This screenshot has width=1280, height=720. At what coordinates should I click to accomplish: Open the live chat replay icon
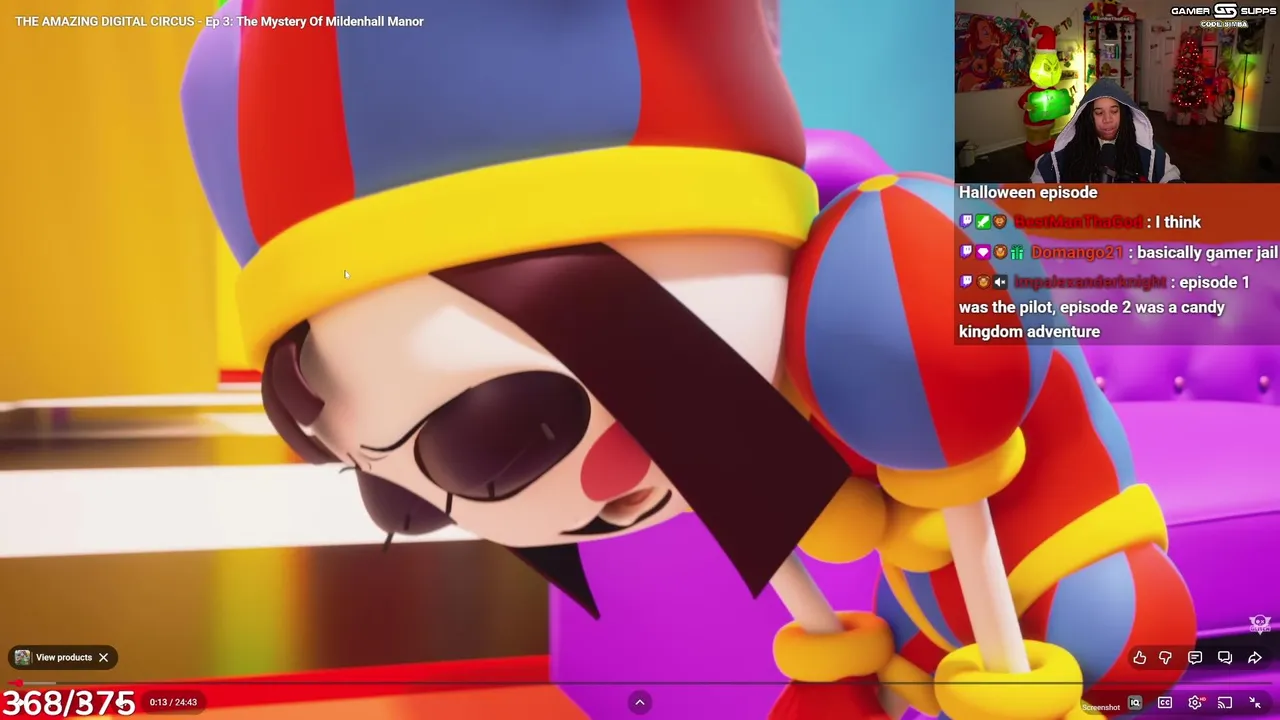click(1225, 657)
